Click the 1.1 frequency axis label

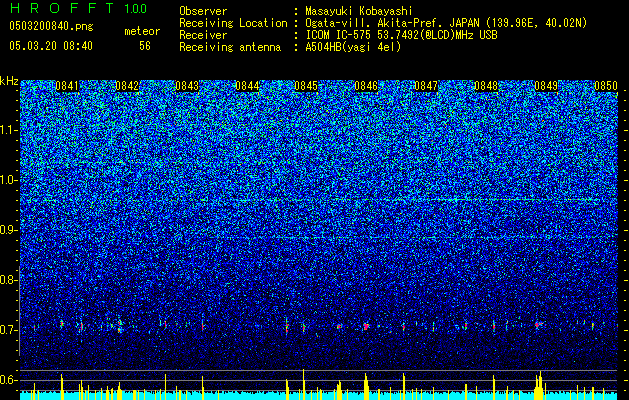(9, 130)
